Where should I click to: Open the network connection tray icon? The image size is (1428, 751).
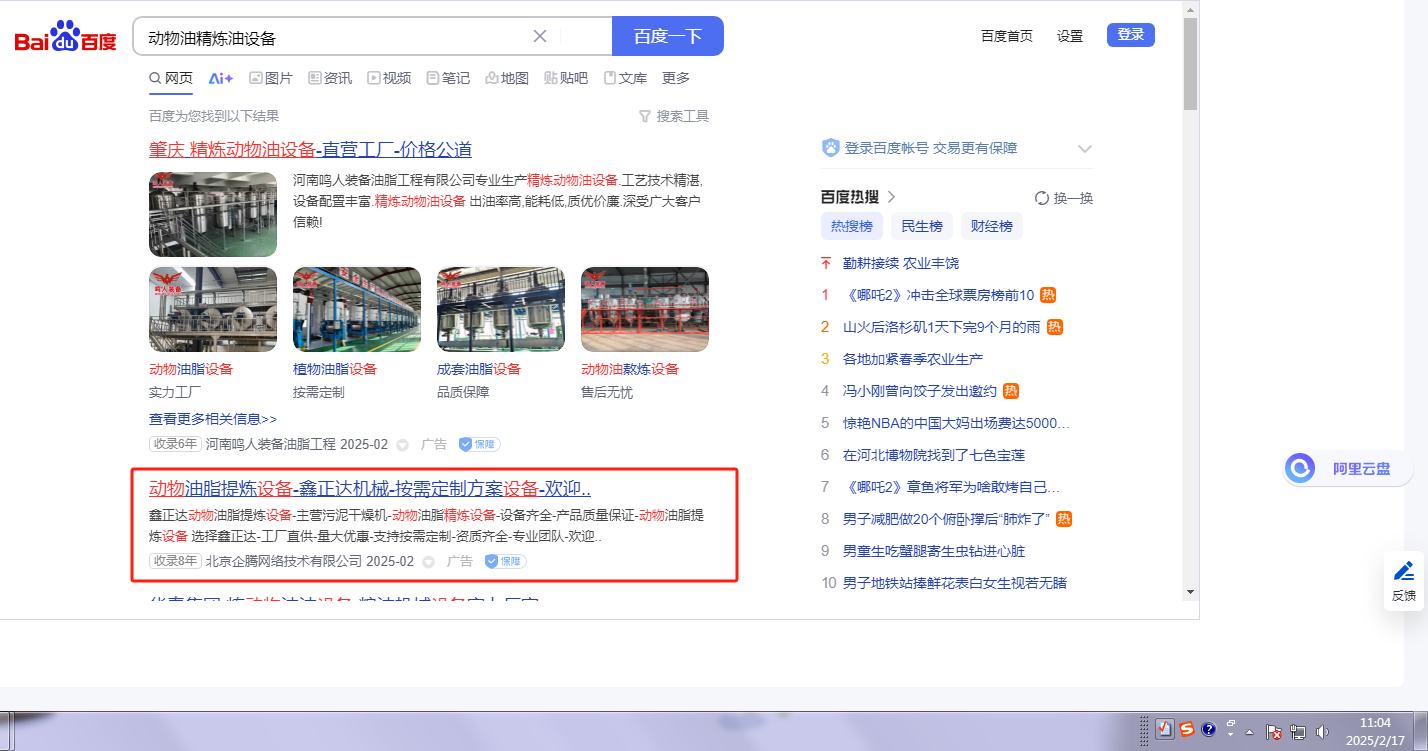(1298, 731)
